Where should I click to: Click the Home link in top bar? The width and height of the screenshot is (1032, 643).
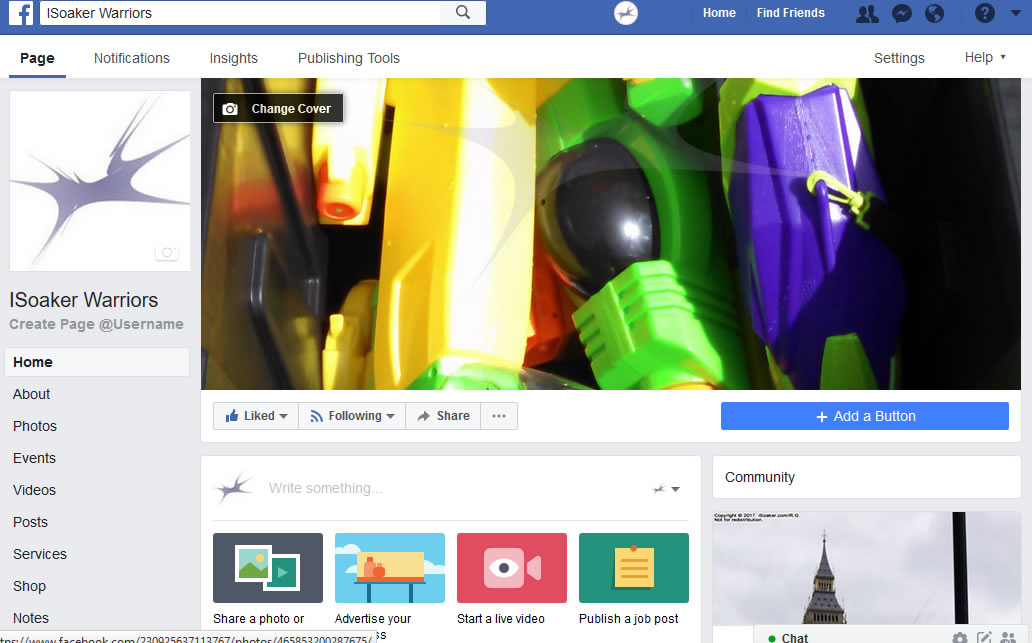719,13
